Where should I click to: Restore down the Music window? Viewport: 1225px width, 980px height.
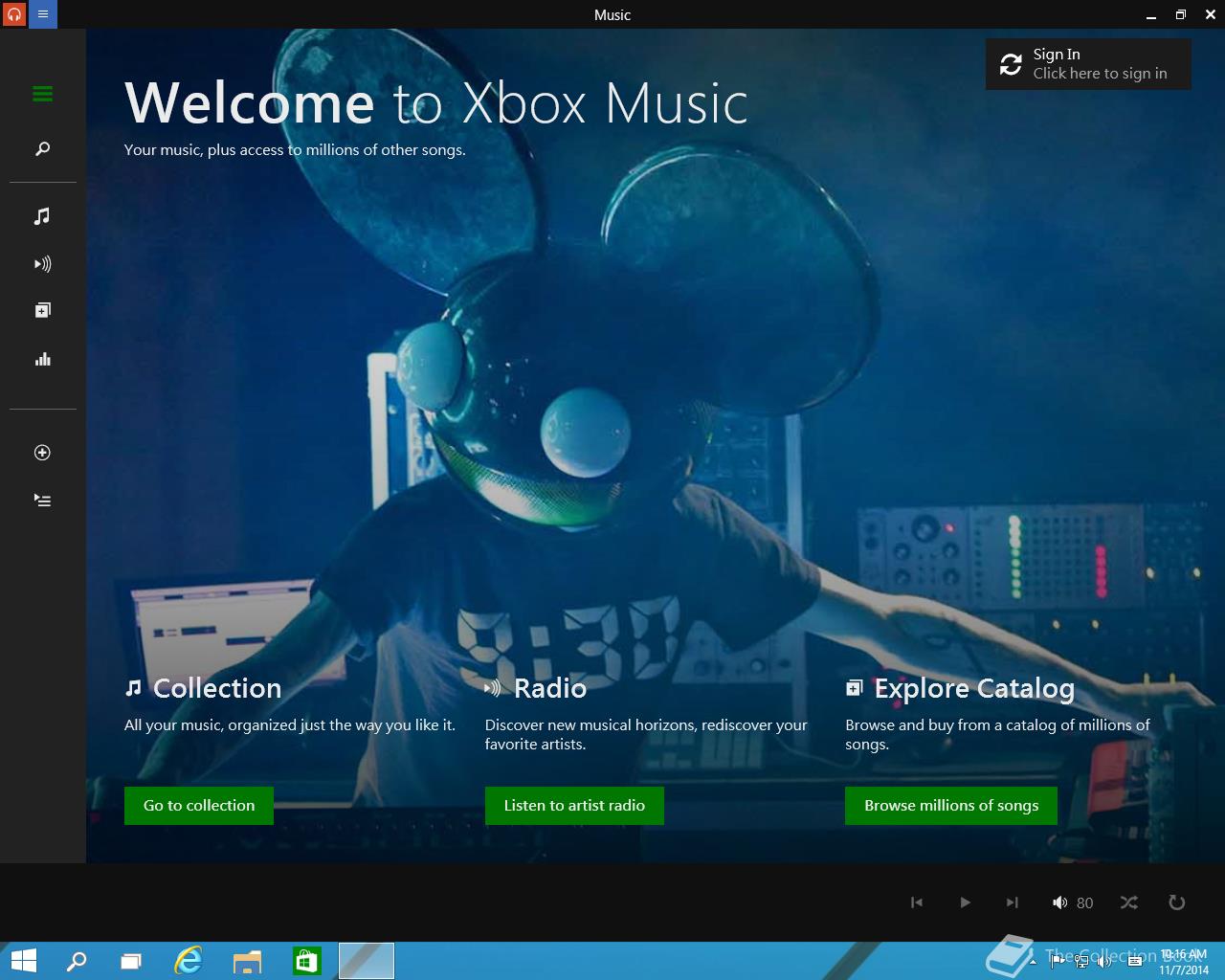point(1181,14)
